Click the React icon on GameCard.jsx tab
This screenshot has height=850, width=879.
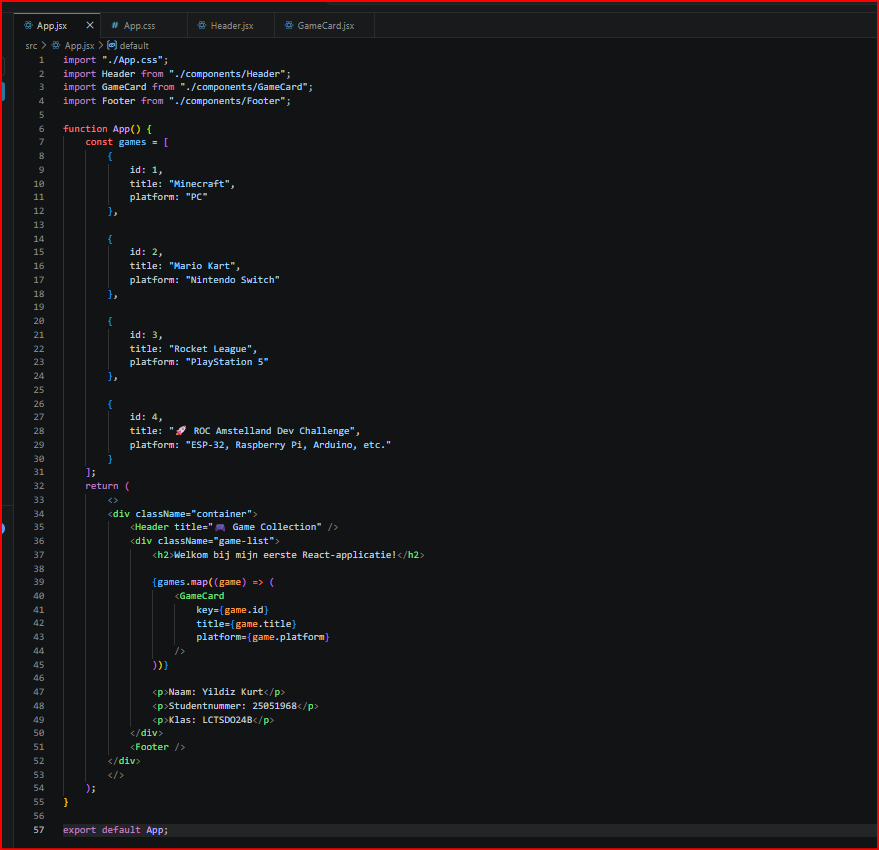289,25
